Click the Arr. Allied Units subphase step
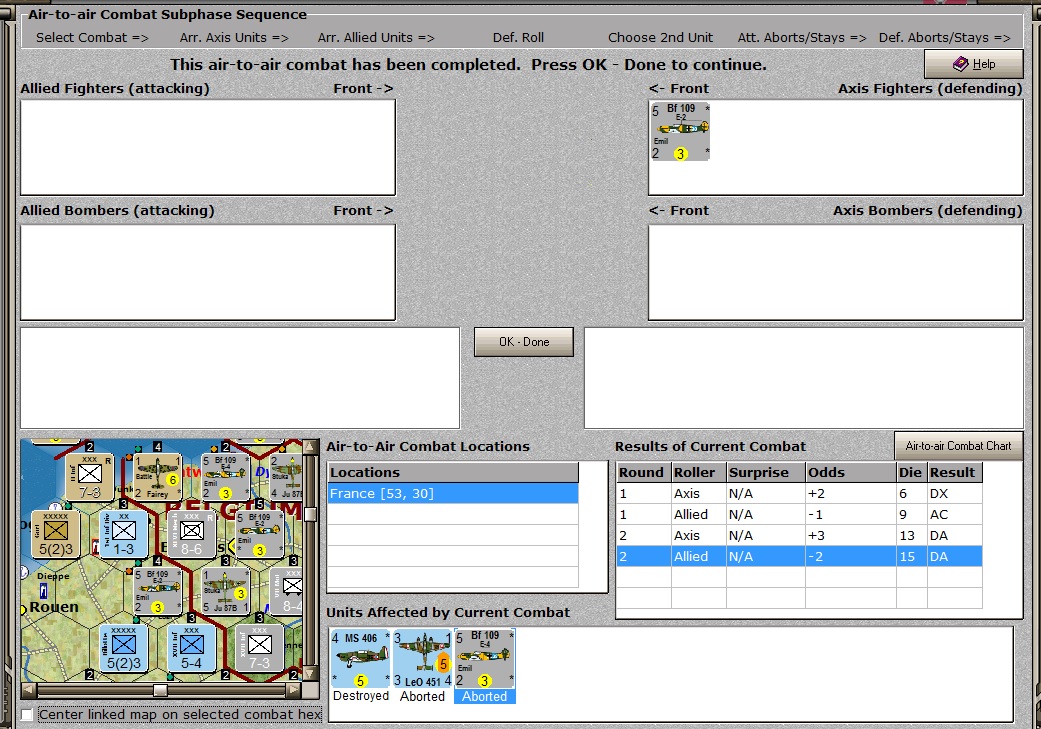Viewport: 1041px width, 729px height. click(x=376, y=38)
